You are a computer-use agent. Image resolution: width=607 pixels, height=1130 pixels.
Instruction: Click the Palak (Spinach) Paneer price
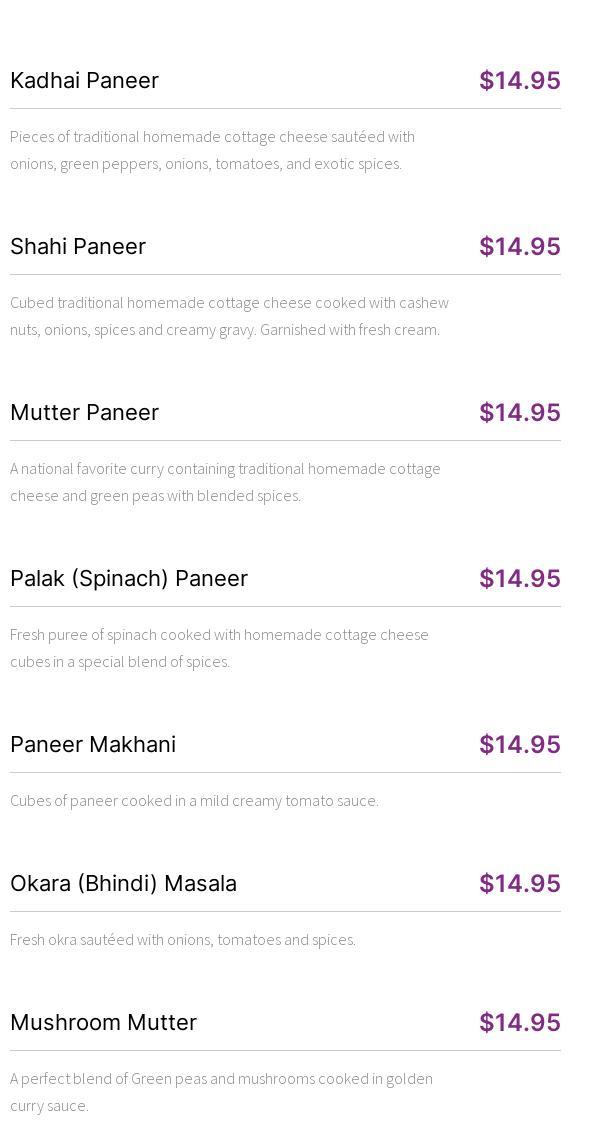519,578
